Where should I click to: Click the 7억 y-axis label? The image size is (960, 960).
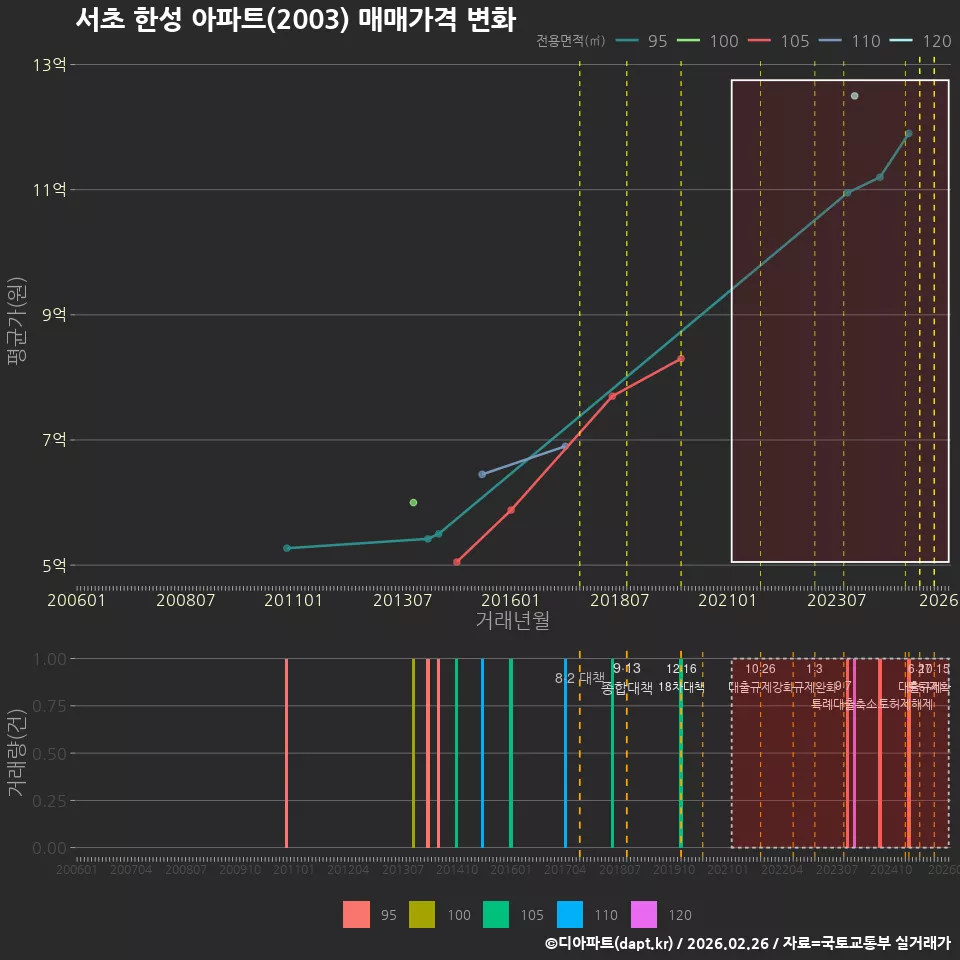pos(54,440)
